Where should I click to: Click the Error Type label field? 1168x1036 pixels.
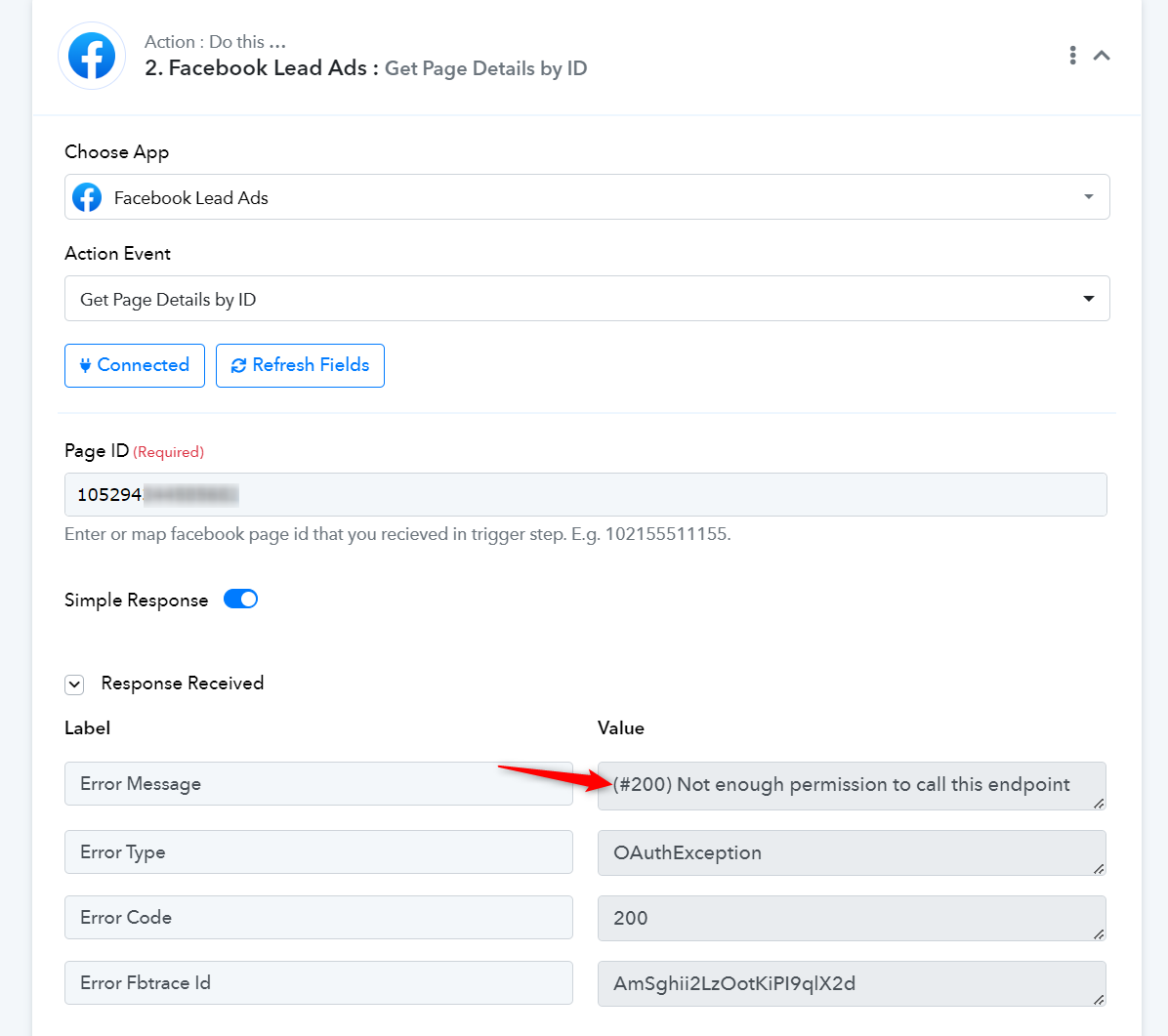tap(318, 852)
